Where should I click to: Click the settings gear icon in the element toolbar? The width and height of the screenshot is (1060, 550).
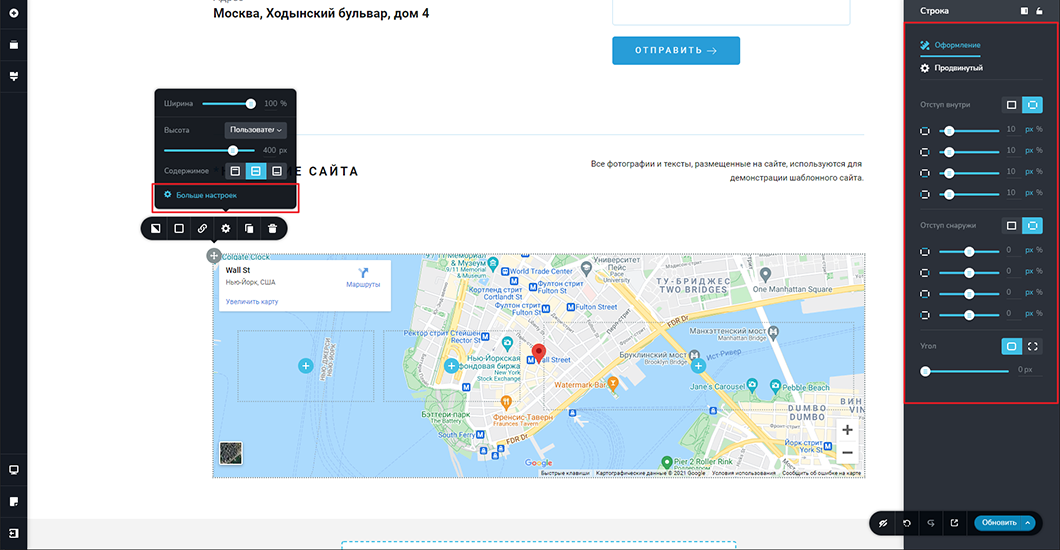[226, 228]
